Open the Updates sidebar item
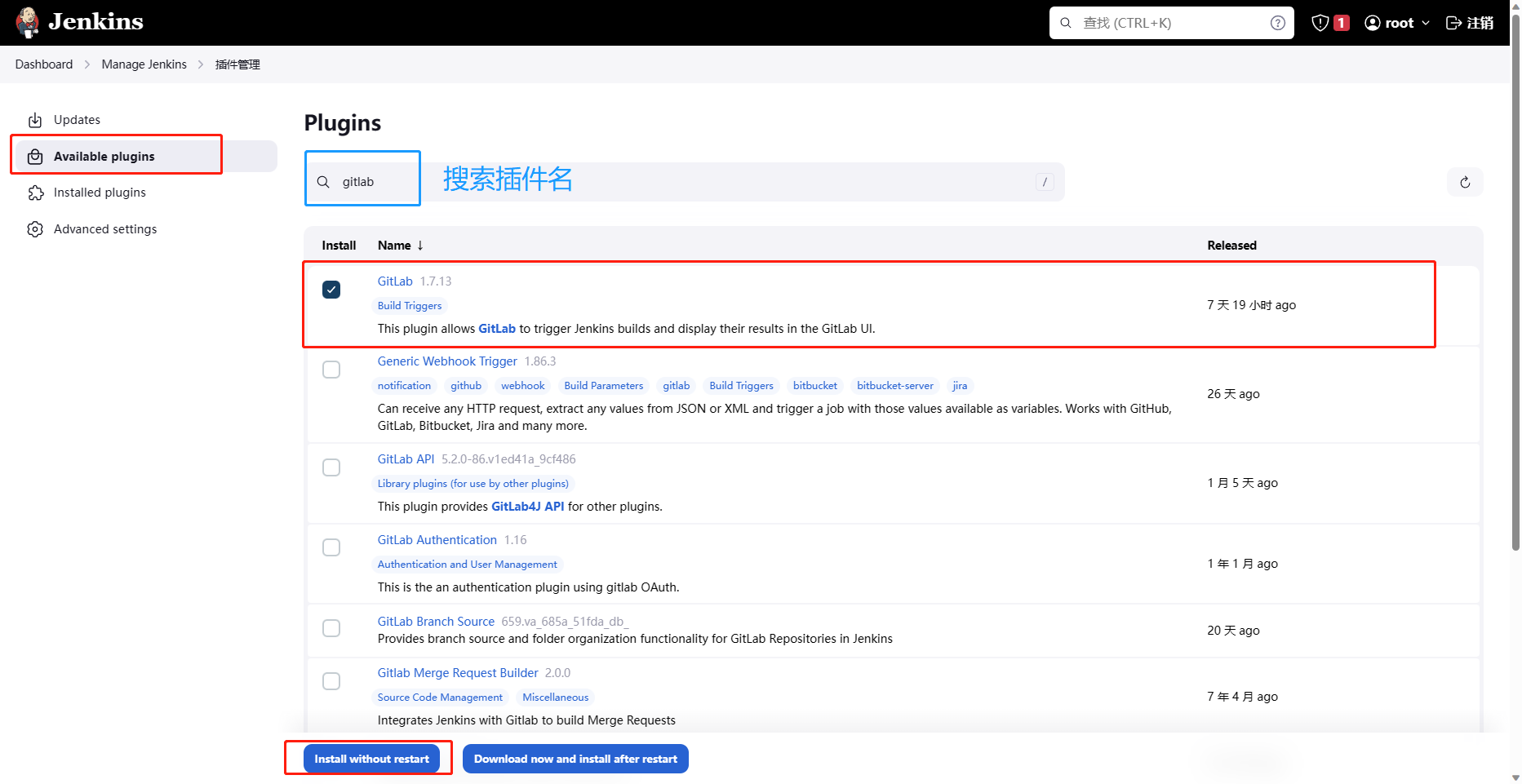The image size is (1522, 784). 146,120
